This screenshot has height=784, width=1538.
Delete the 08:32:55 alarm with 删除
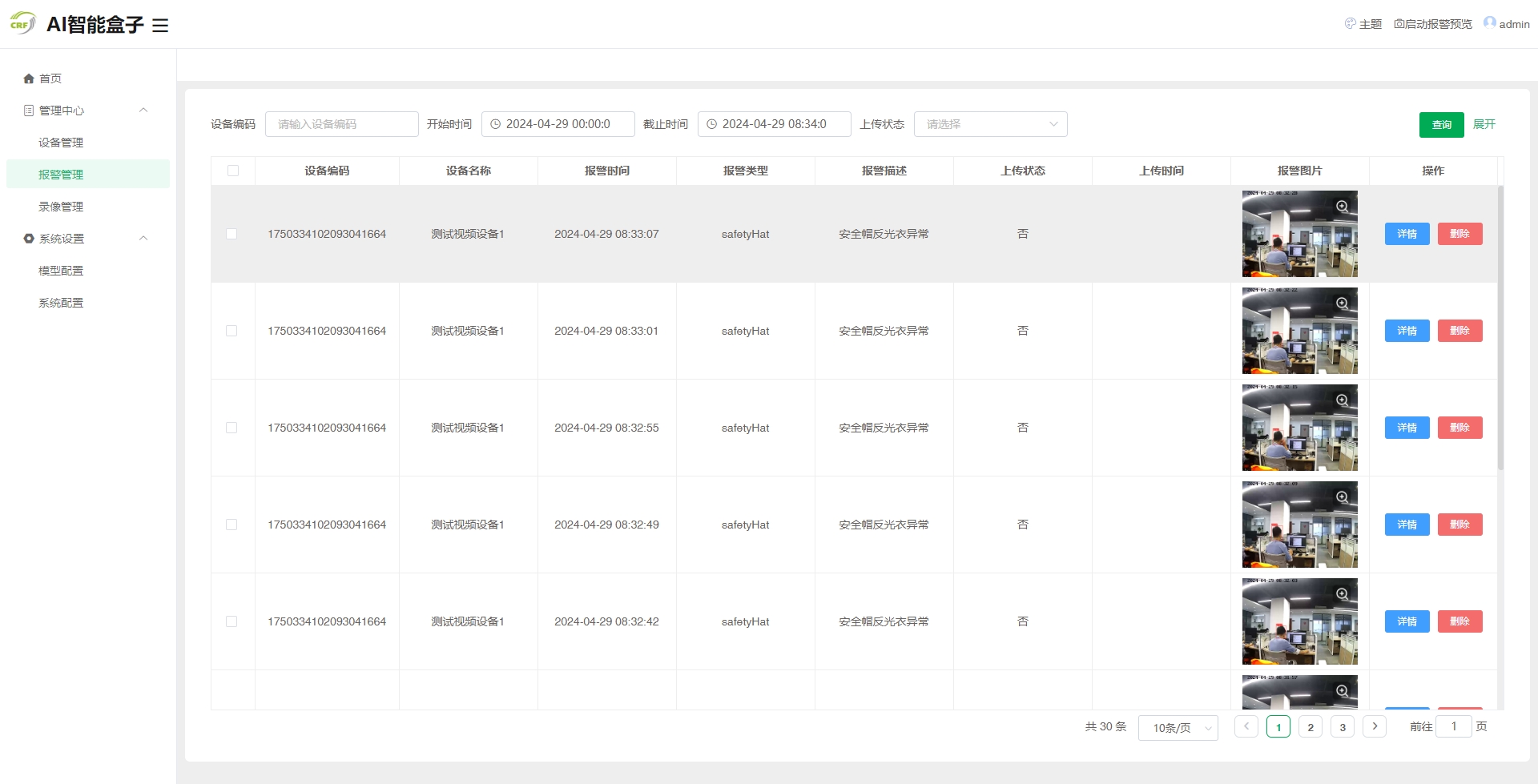click(x=1460, y=428)
